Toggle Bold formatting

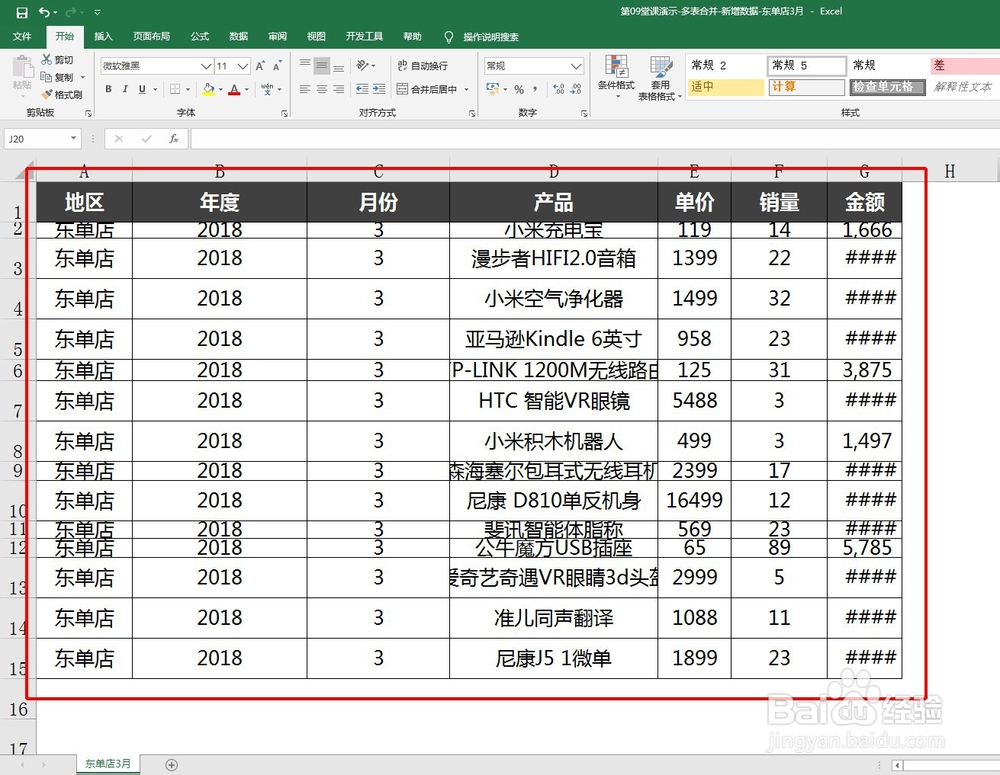pyautogui.click(x=108, y=89)
